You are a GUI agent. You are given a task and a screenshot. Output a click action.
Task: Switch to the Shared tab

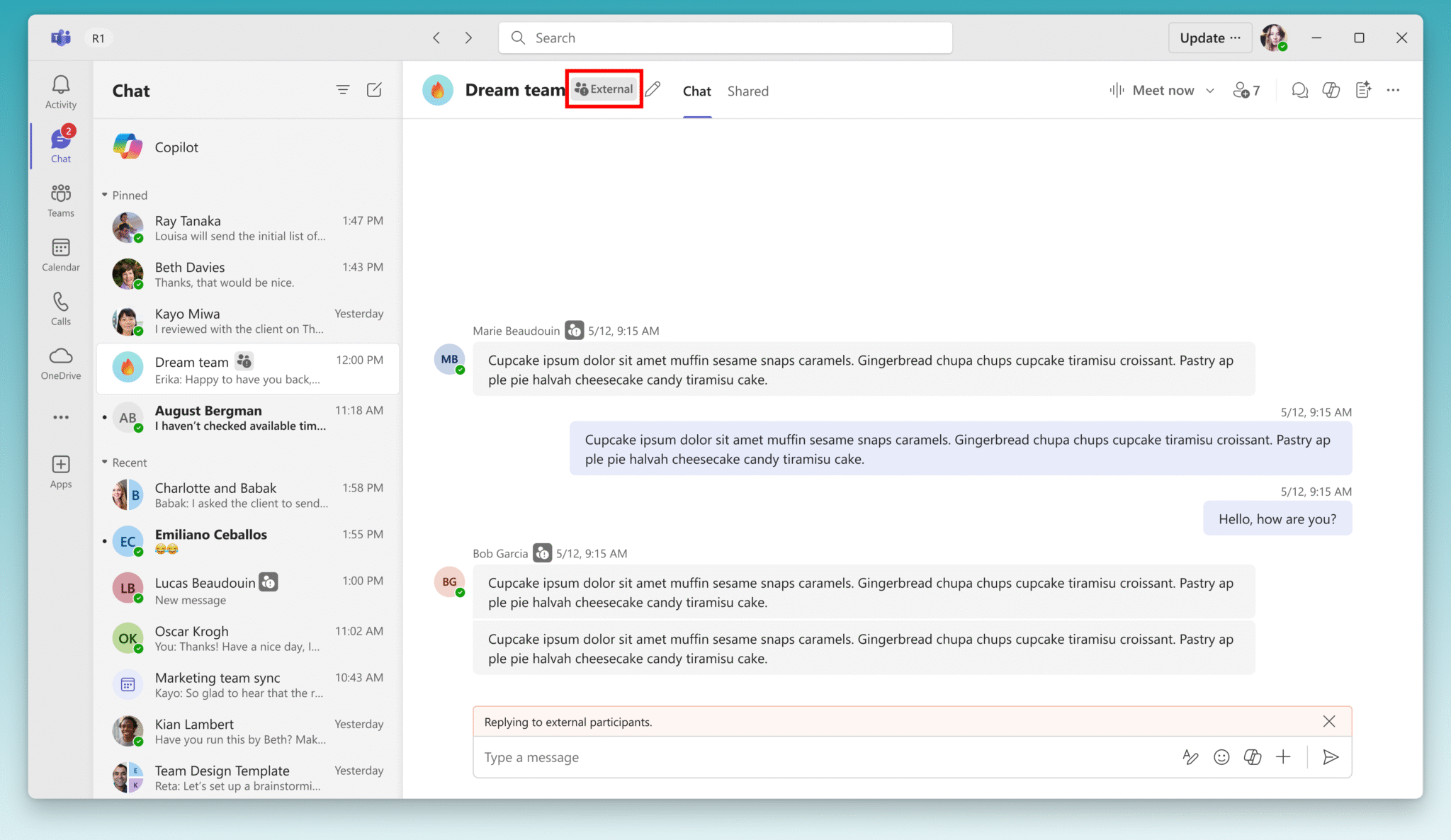point(747,91)
